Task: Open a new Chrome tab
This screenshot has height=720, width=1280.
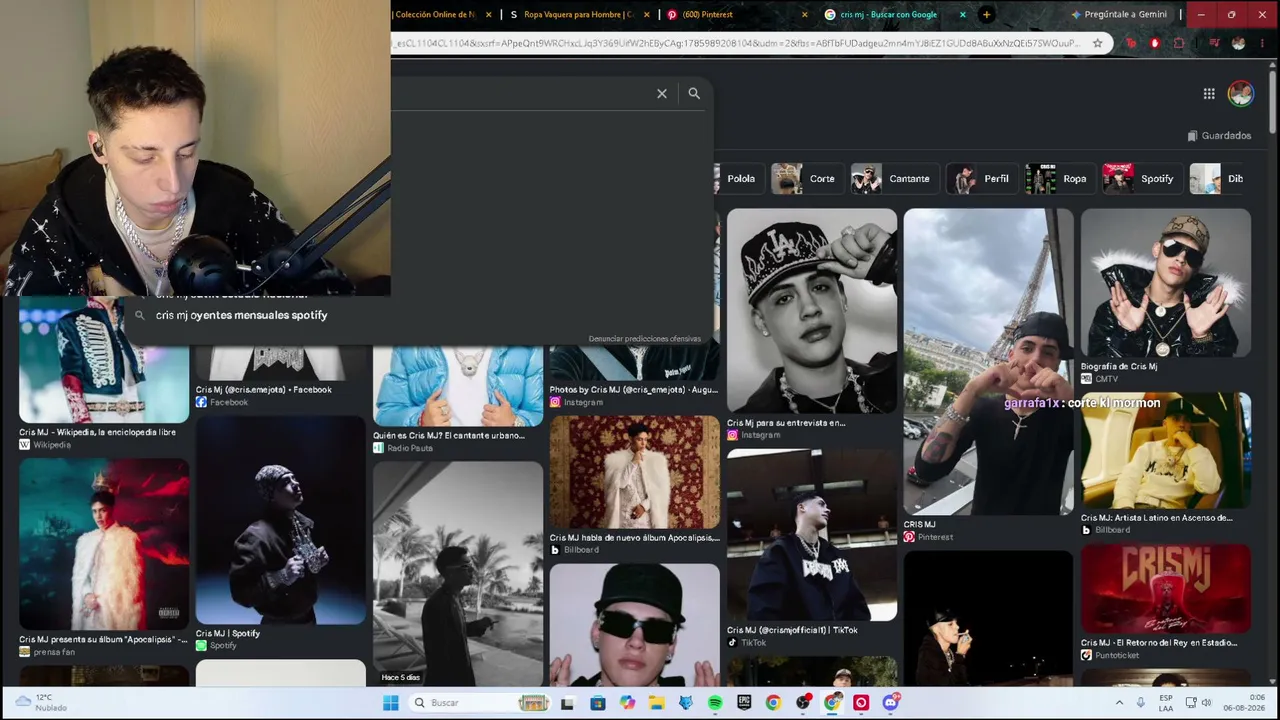Action: coord(986,14)
